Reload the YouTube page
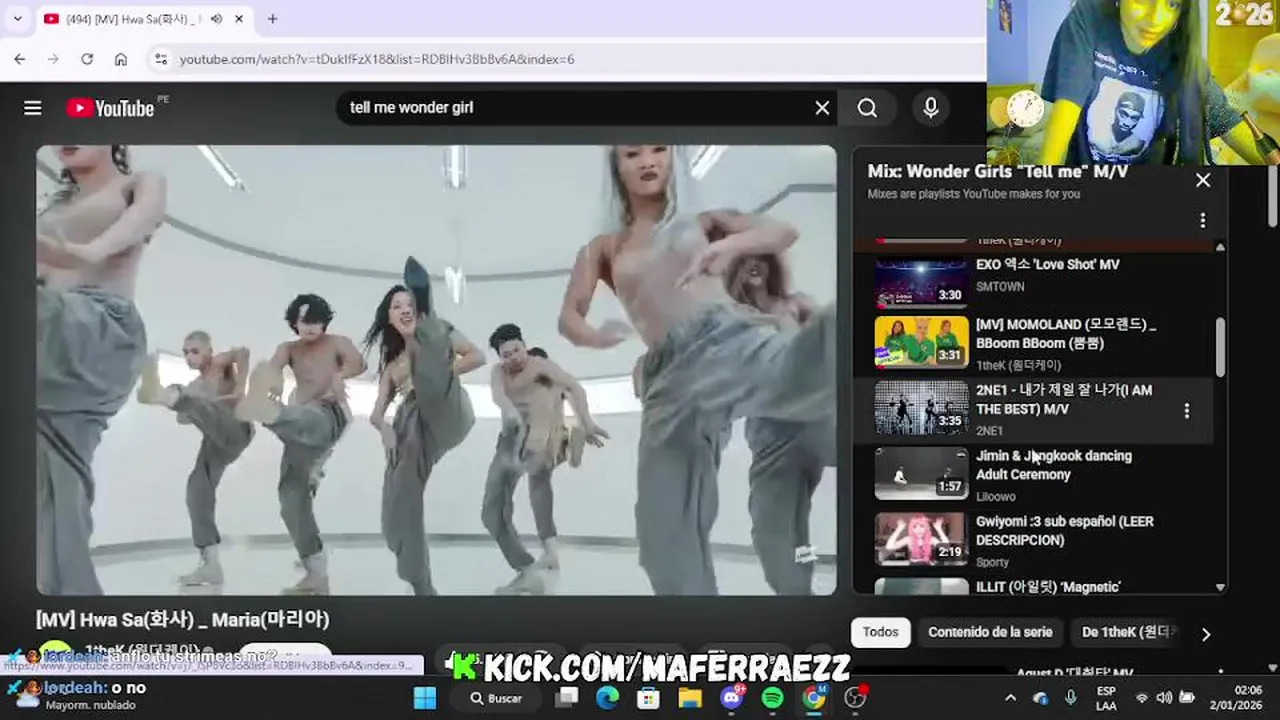Image resolution: width=1280 pixels, height=720 pixels. (x=87, y=59)
